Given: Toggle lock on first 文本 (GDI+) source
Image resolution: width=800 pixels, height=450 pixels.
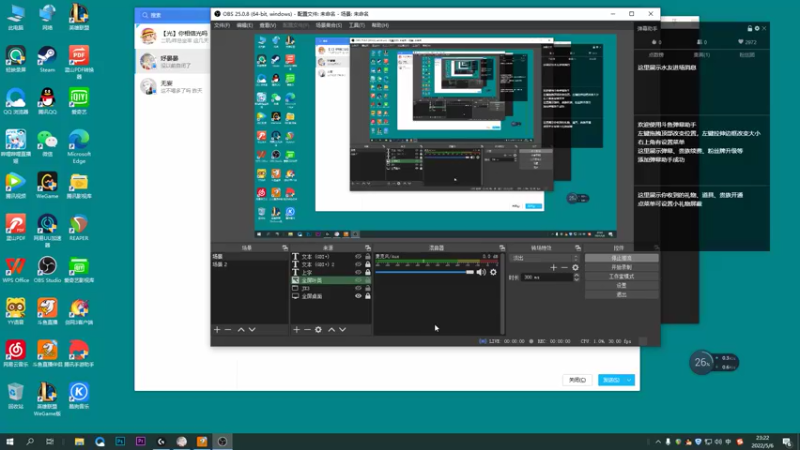Looking at the screenshot, I should point(367,257).
